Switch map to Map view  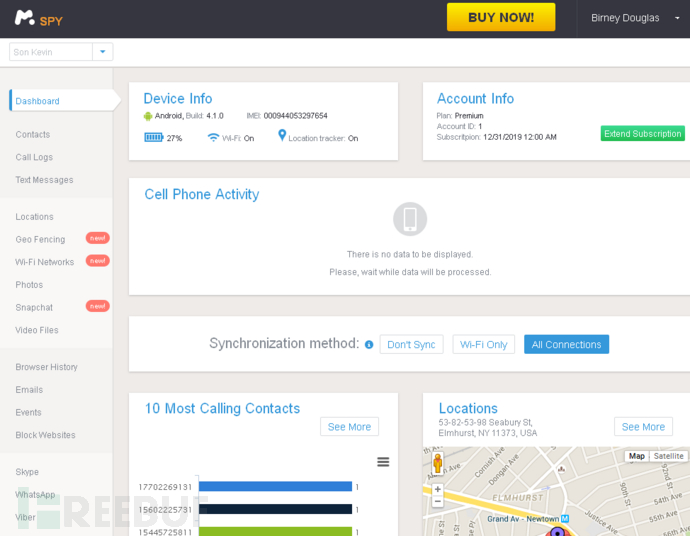[x=637, y=456]
